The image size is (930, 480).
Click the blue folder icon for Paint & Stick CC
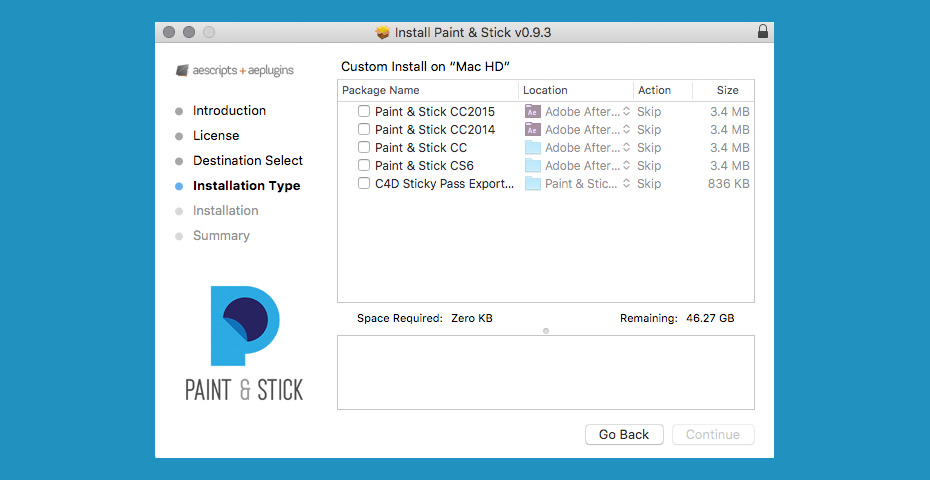(533, 147)
